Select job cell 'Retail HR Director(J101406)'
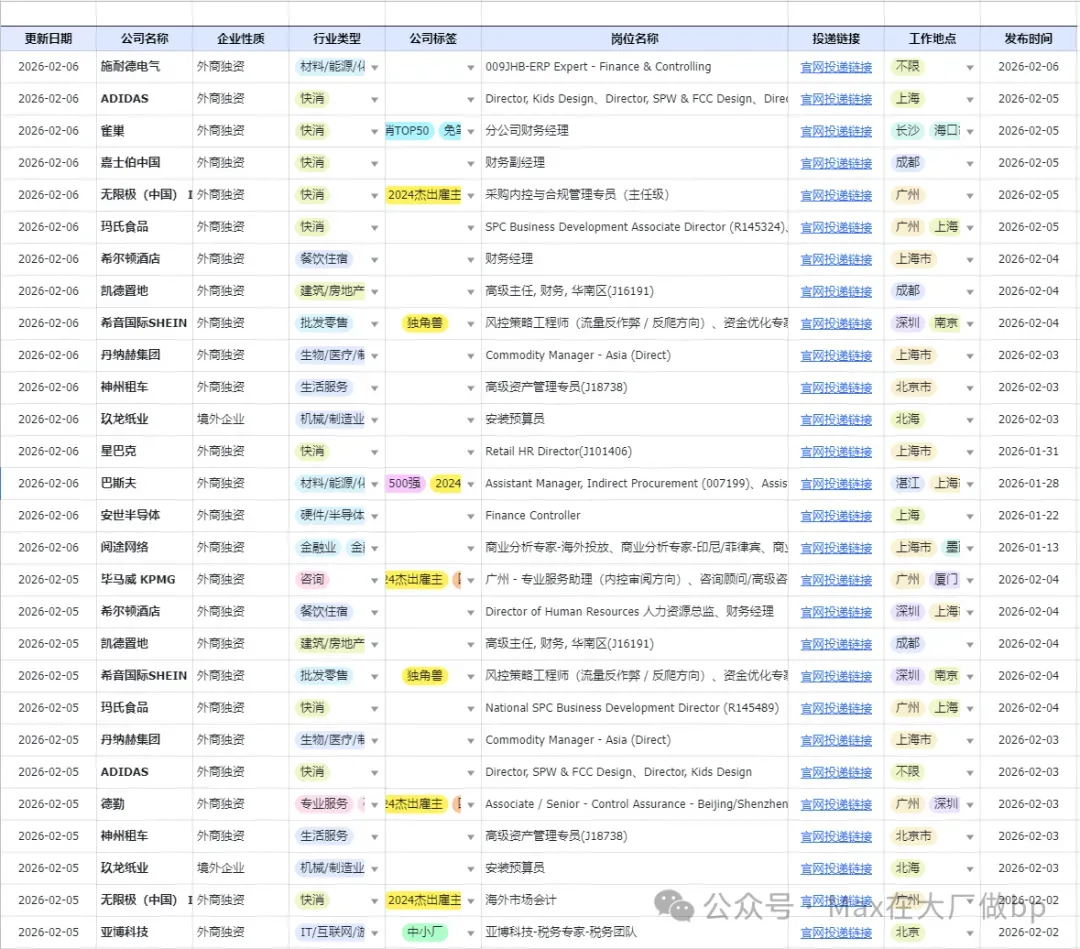 click(x=634, y=452)
